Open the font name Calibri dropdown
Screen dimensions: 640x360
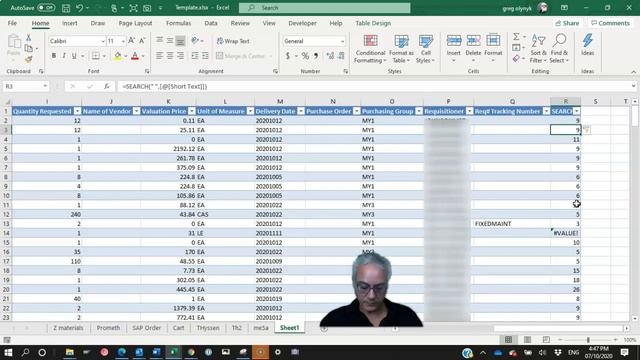point(103,41)
